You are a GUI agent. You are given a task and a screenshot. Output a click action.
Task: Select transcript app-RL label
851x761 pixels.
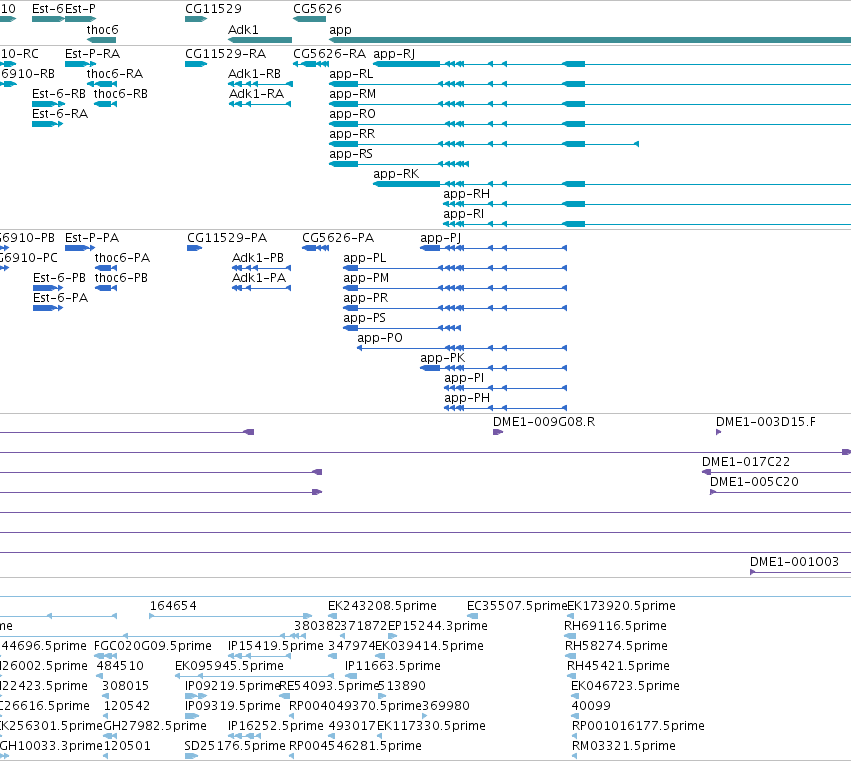[351, 74]
